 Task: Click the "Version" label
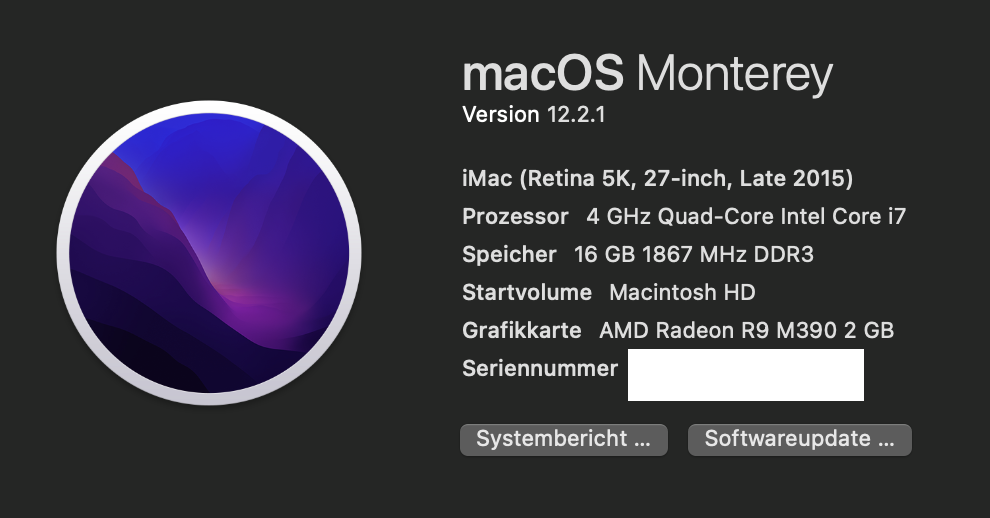(x=500, y=115)
